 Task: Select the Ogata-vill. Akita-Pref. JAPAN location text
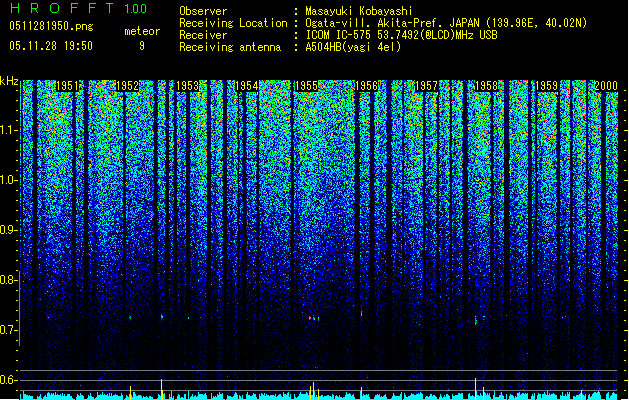(x=446, y=23)
